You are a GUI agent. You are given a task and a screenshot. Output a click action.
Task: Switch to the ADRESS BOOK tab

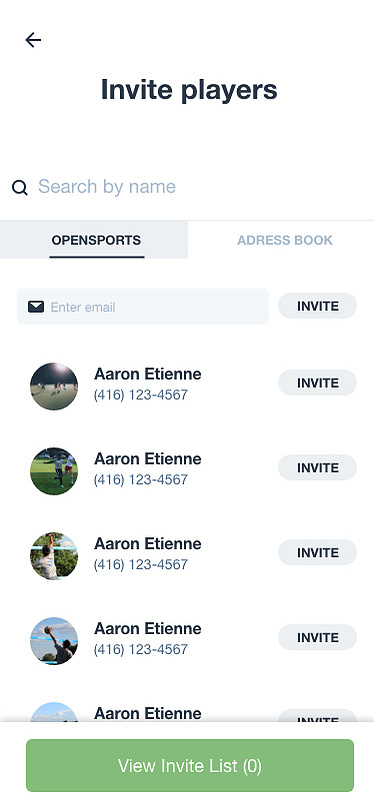coord(285,240)
